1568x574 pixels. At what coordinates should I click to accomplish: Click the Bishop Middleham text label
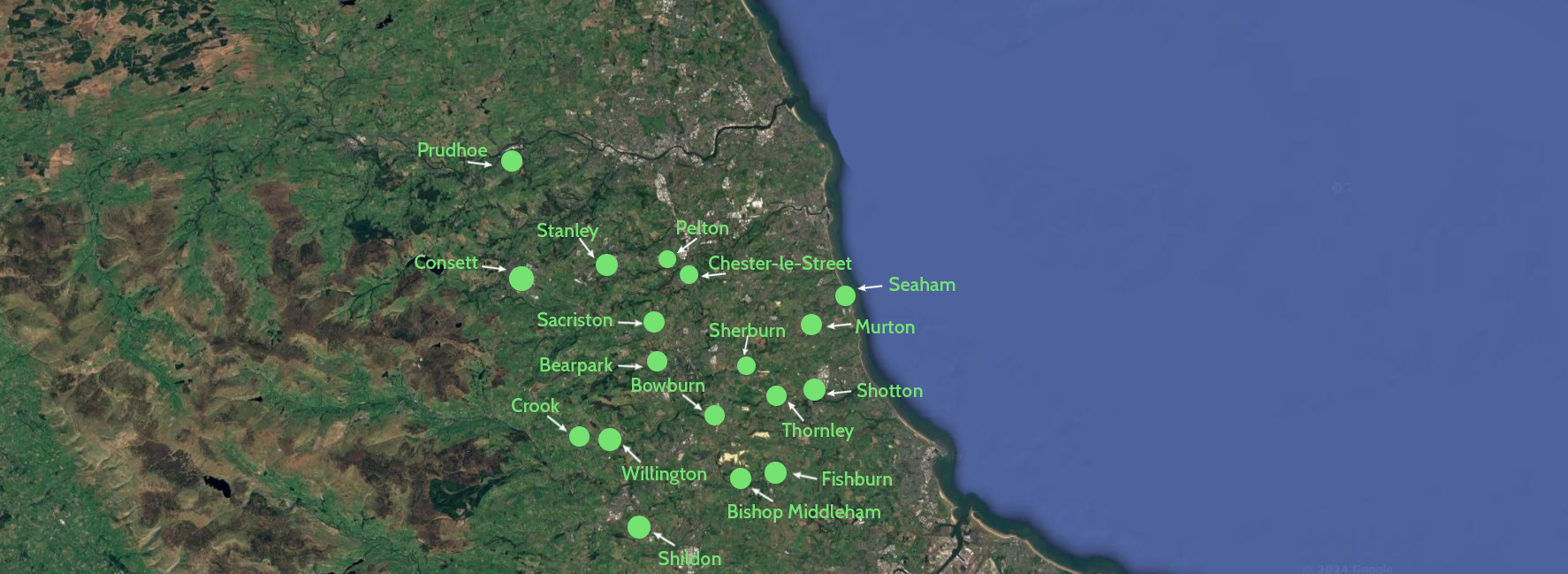point(803,512)
